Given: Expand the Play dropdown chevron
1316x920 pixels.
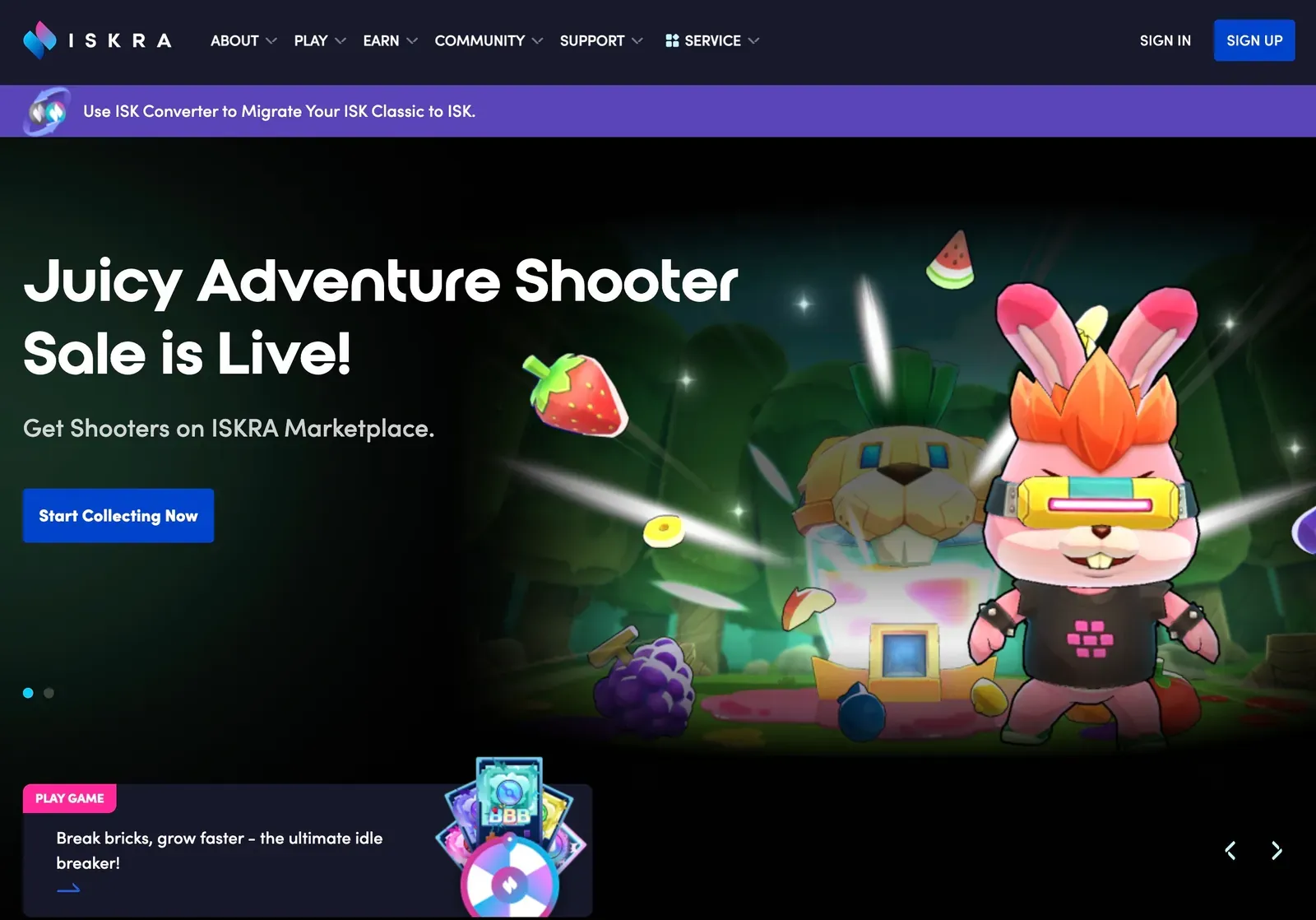Looking at the screenshot, I should (x=341, y=40).
